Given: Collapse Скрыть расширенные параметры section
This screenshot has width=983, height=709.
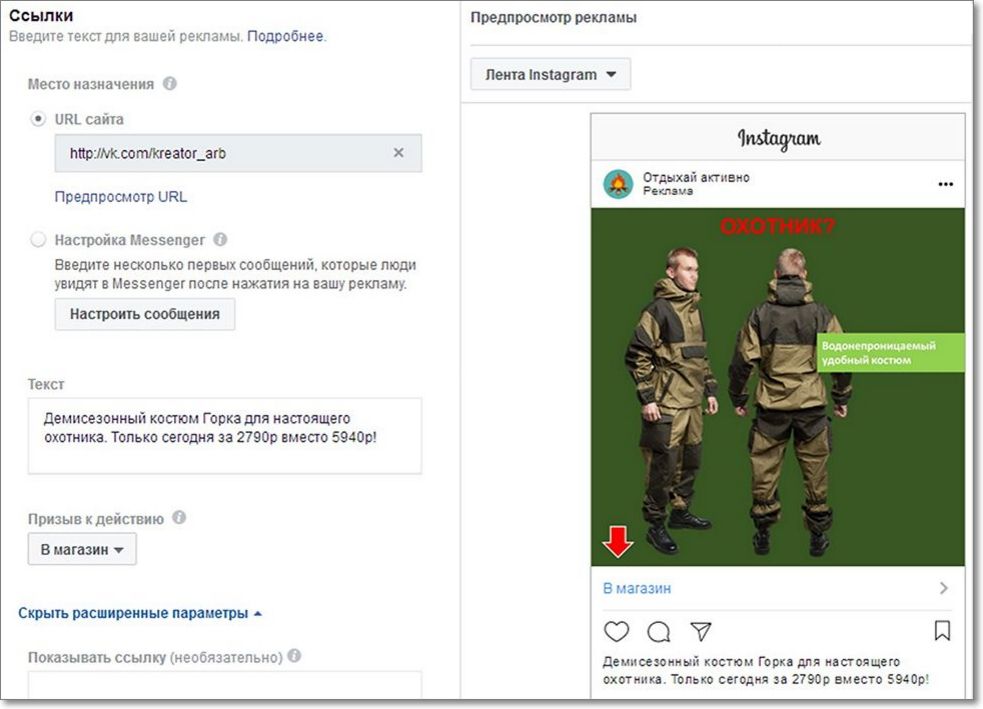Looking at the screenshot, I should (x=139, y=613).
